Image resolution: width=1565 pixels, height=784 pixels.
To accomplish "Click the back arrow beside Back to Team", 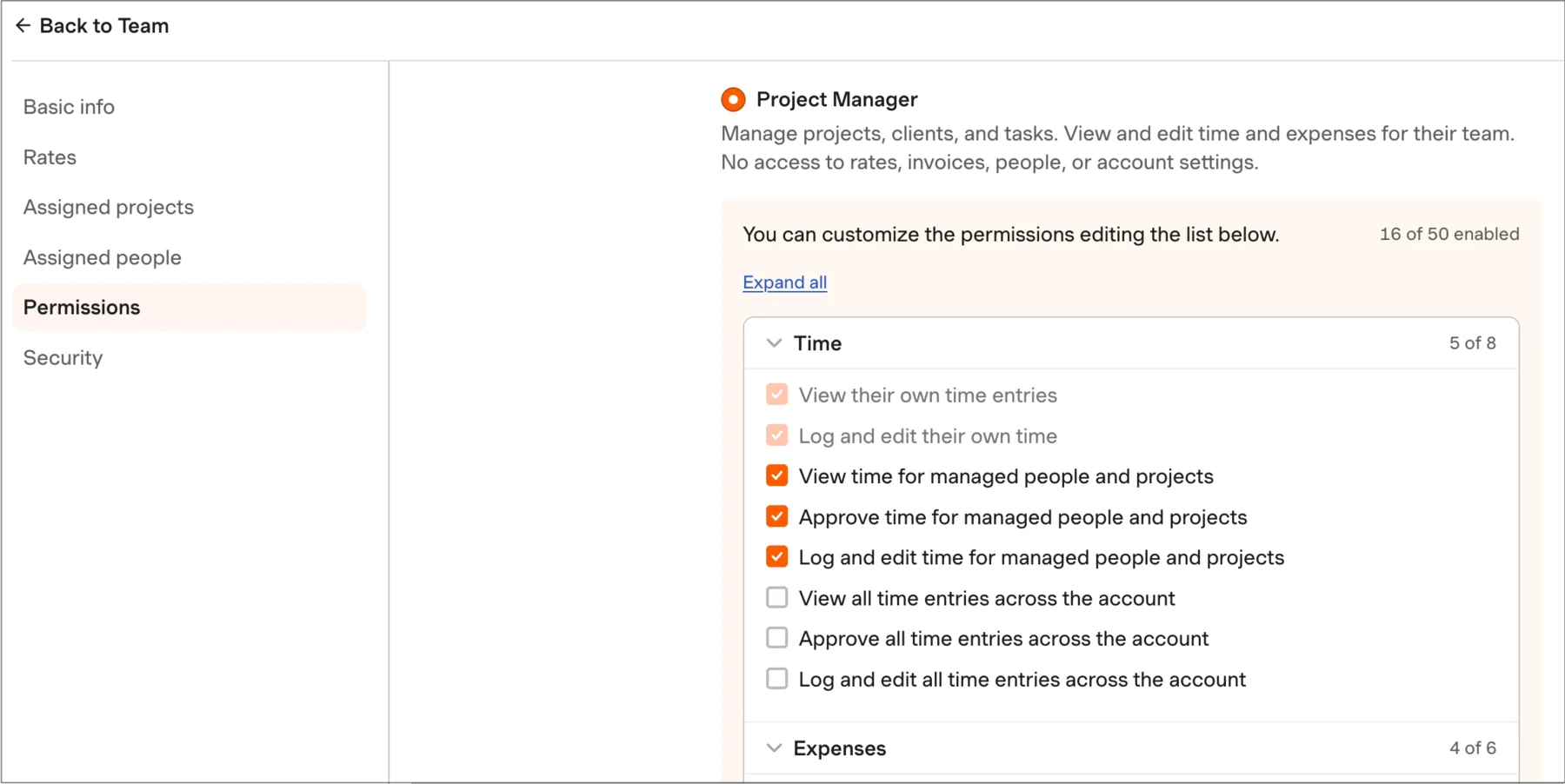I will (x=23, y=26).
